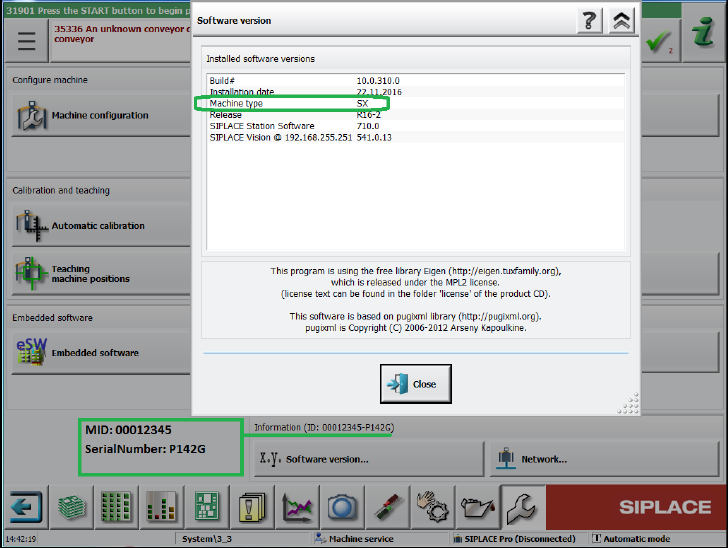Screen dimensions: 728x548
Task: Grab the dialog resize grip dots
Action: point(629,403)
